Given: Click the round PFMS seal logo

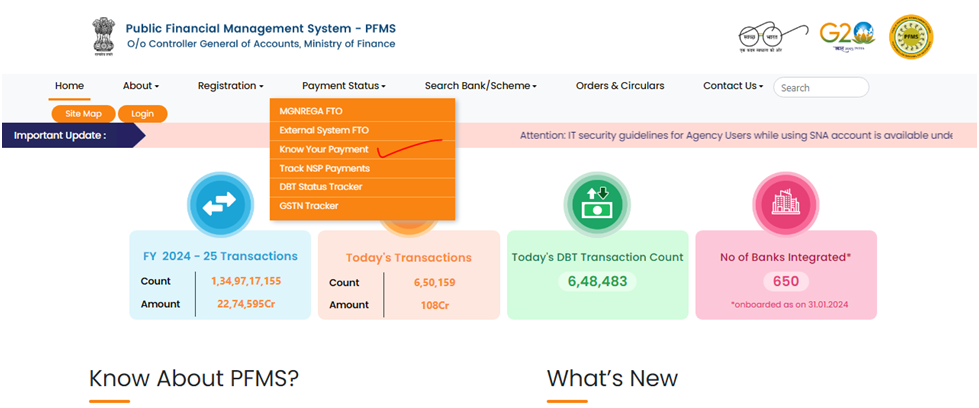Looking at the screenshot, I should 911,37.
